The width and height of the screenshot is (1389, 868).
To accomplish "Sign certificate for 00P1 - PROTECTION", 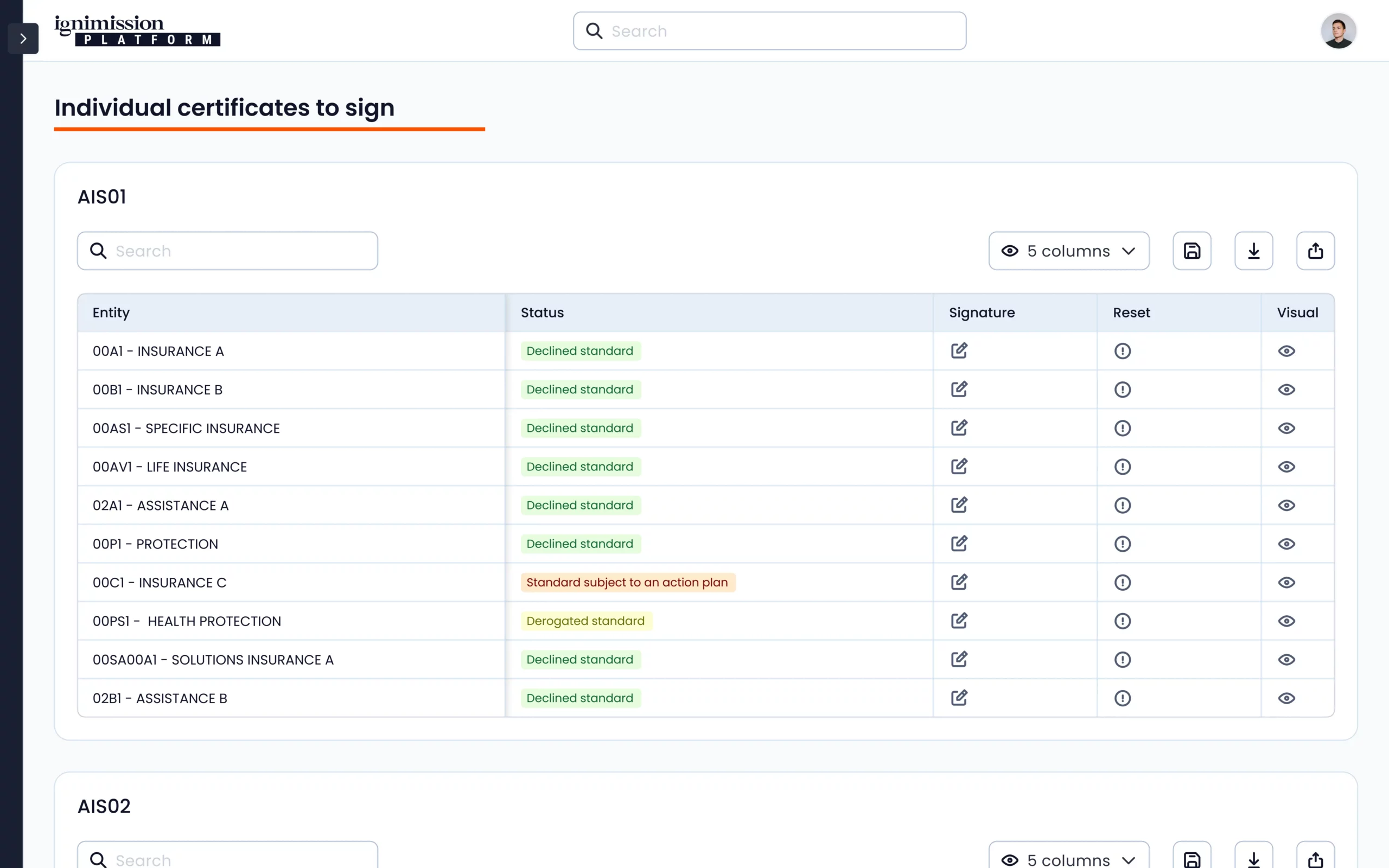I will pos(959,543).
